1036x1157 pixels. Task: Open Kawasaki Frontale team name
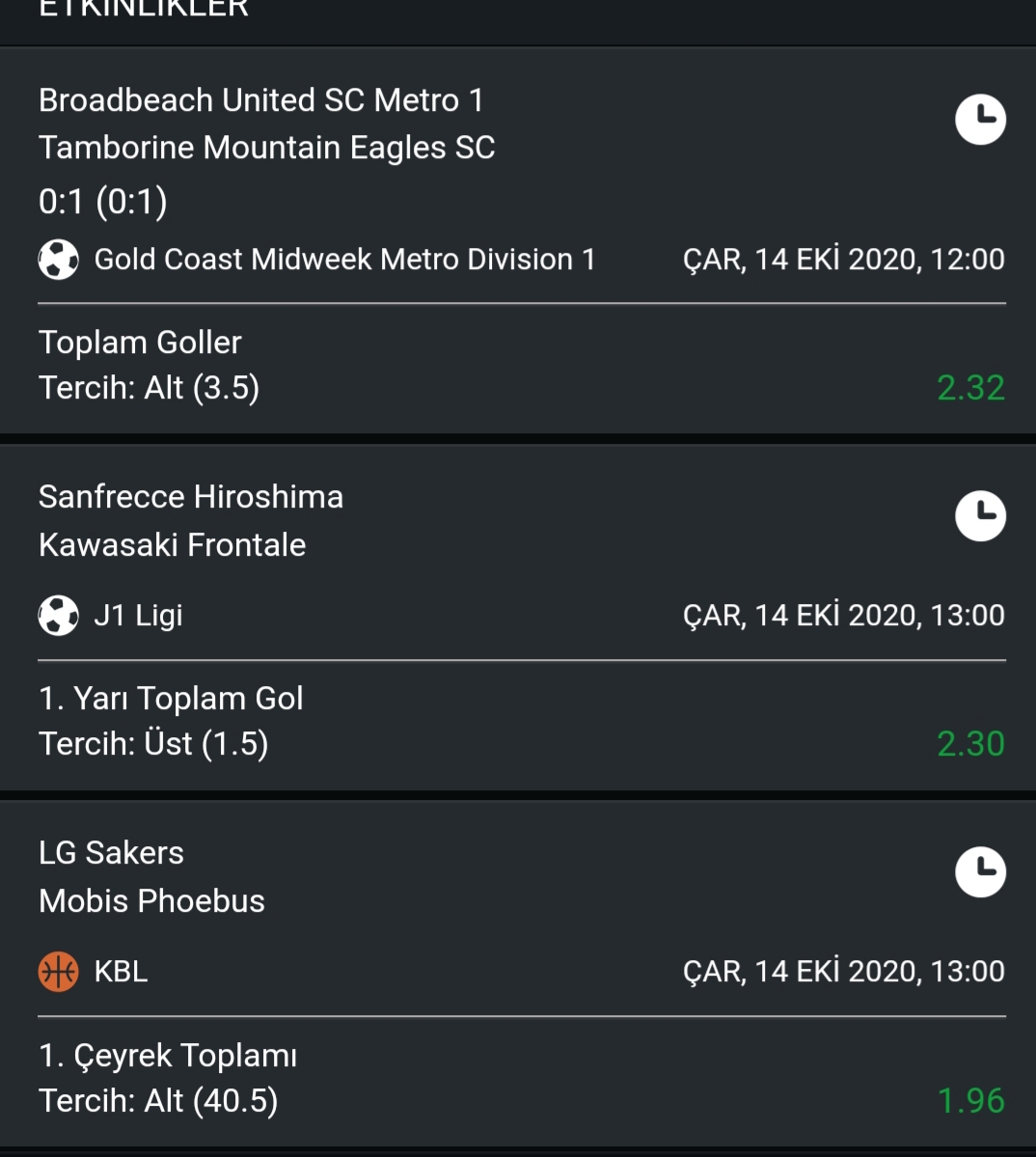click(172, 544)
